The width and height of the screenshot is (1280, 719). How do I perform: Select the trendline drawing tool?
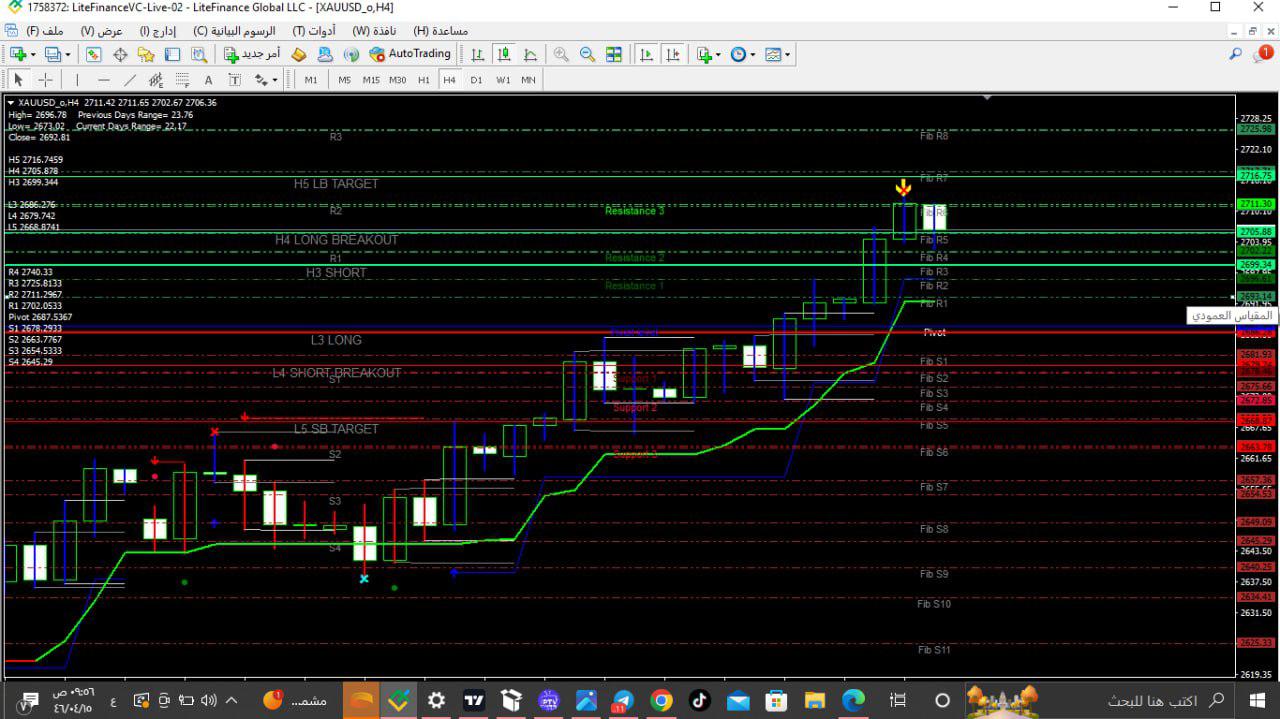coord(130,80)
